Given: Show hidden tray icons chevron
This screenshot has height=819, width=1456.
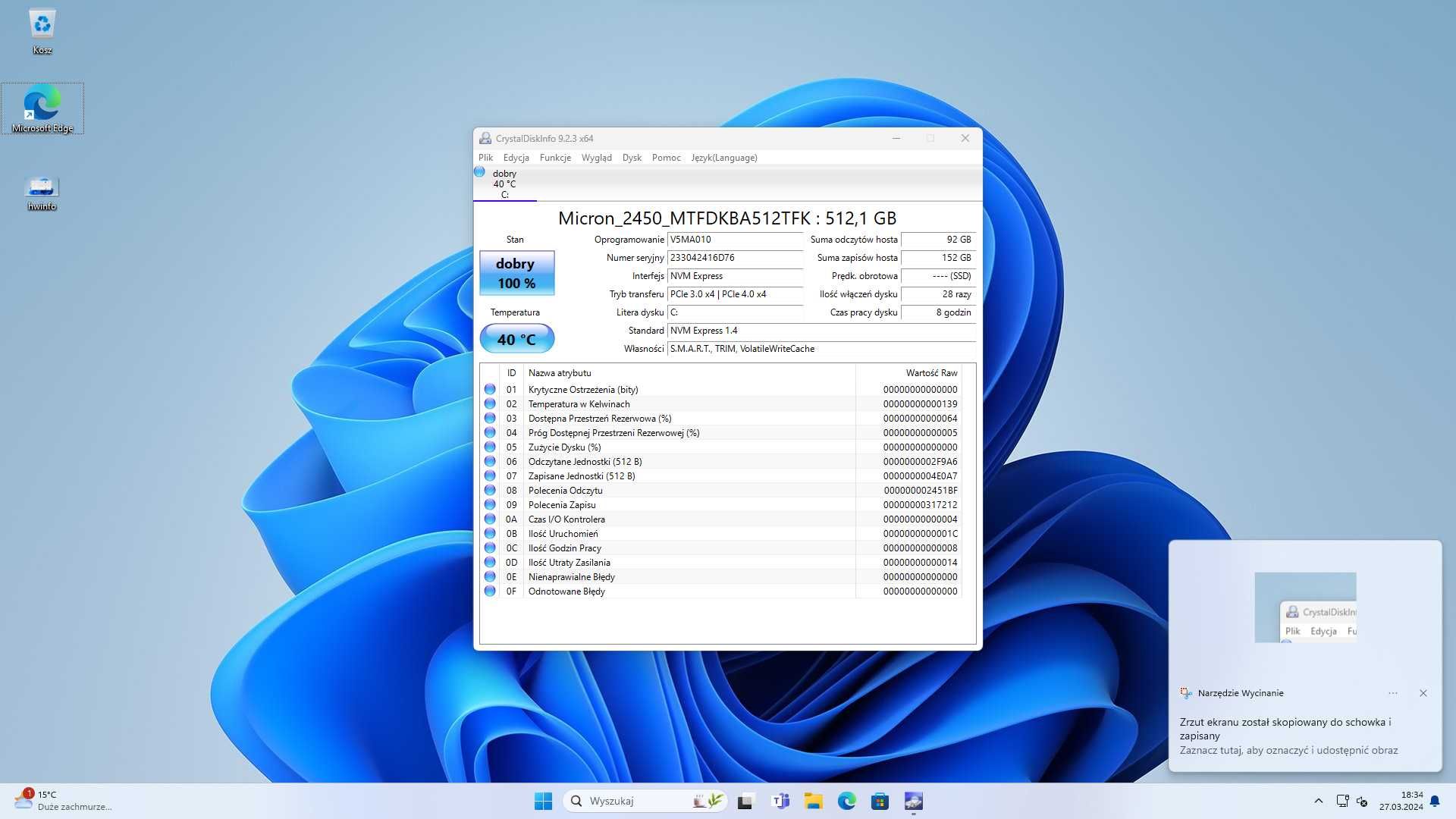Looking at the screenshot, I should point(1319,801).
